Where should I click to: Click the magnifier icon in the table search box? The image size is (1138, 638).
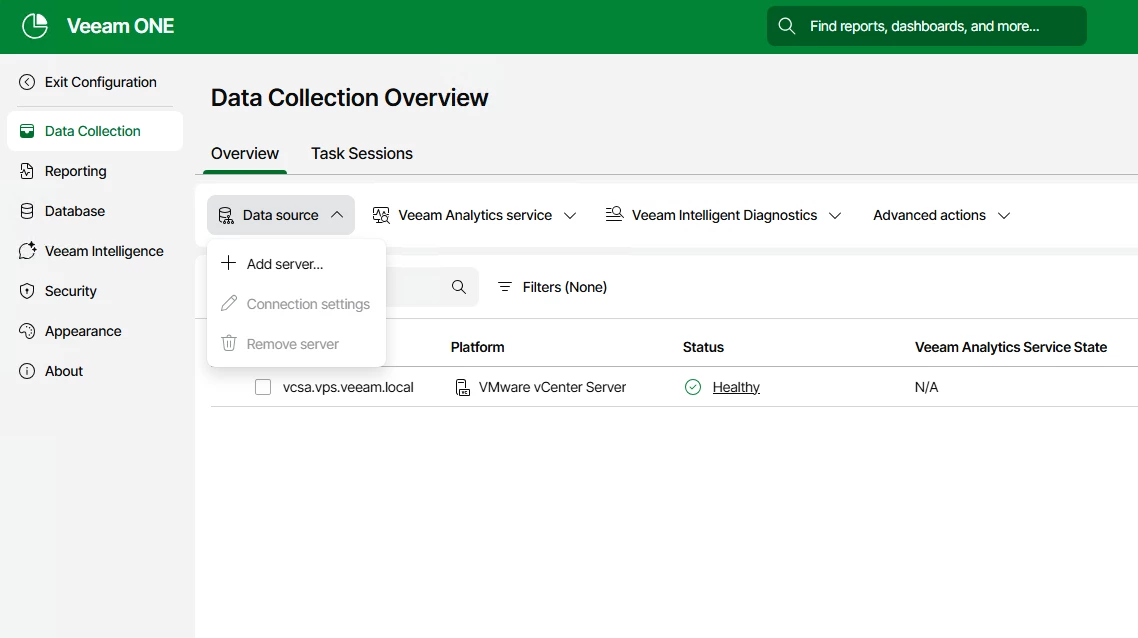click(x=459, y=287)
